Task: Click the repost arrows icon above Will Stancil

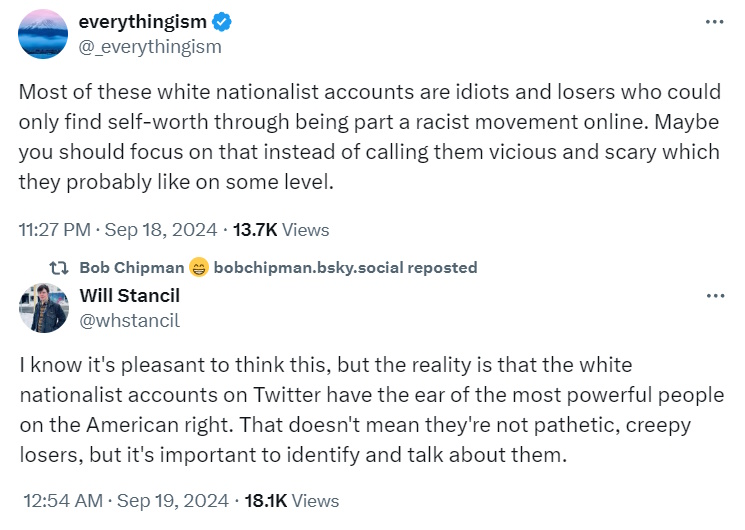Action: click(x=60, y=268)
